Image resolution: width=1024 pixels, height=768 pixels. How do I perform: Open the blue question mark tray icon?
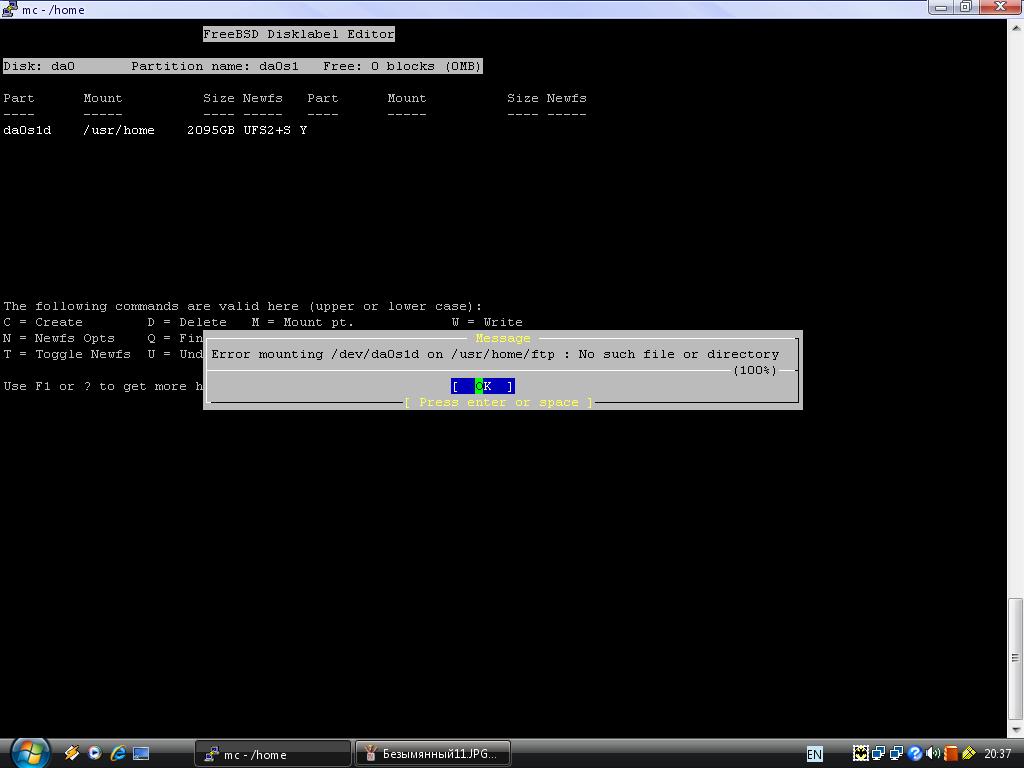pyautogui.click(x=914, y=754)
